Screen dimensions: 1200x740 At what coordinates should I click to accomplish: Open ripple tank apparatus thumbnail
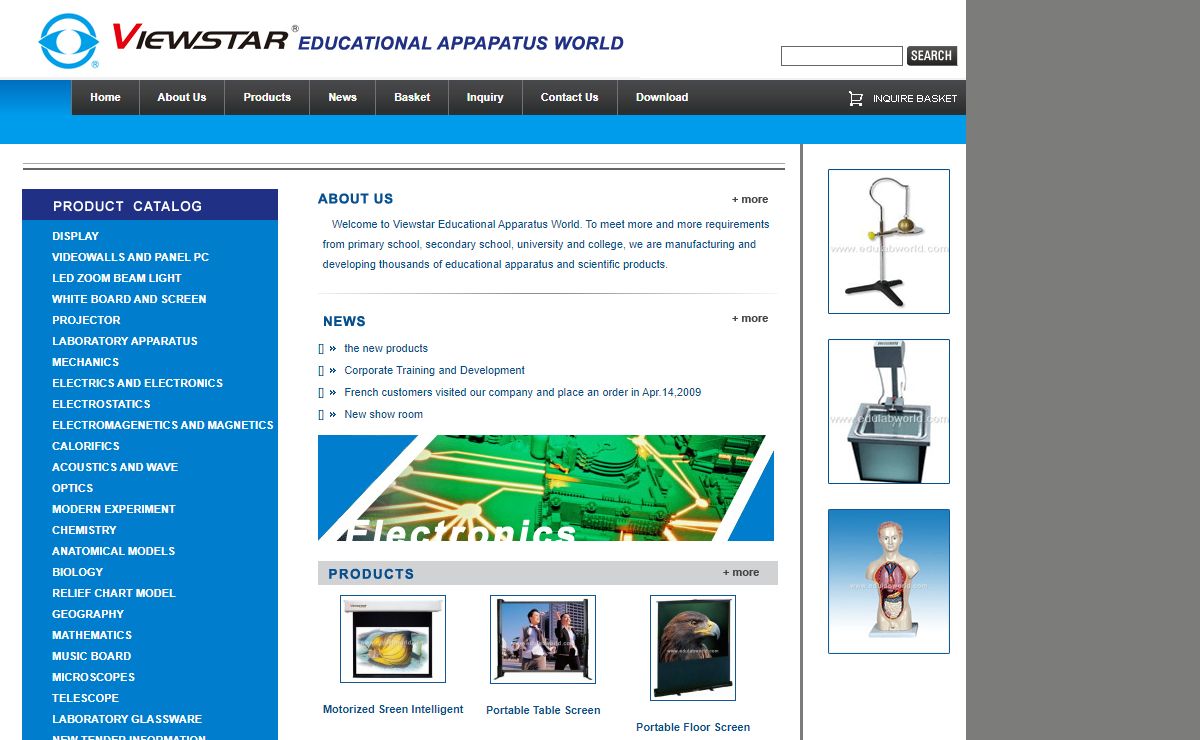click(889, 411)
